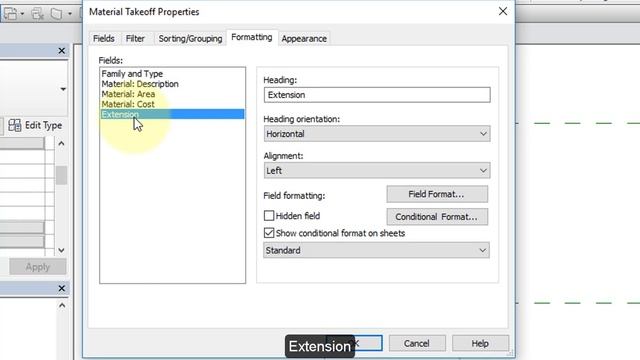Open the Heading orientation dropdown

coord(377,134)
